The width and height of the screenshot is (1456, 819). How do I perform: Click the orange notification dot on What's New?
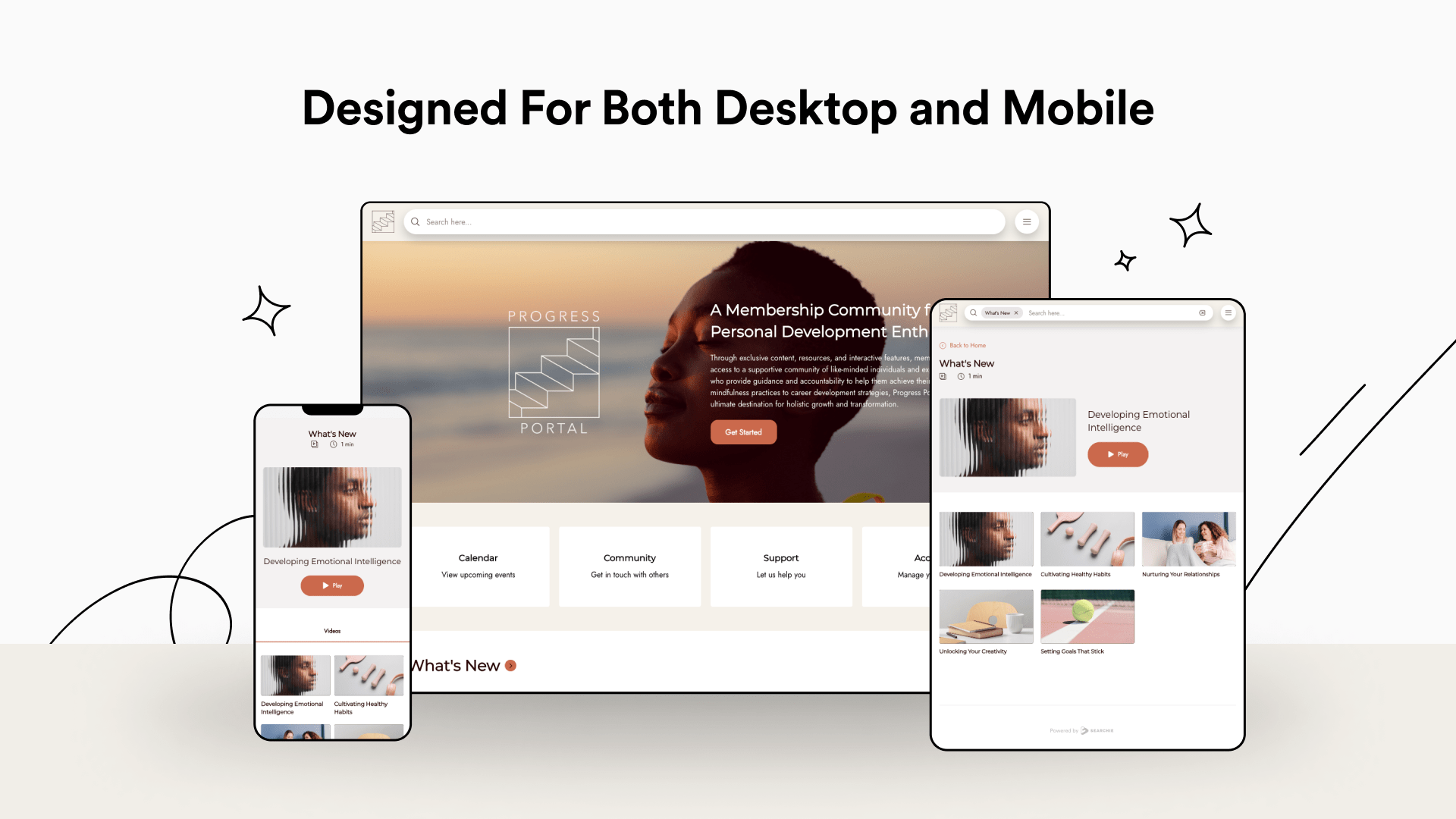coord(511,665)
